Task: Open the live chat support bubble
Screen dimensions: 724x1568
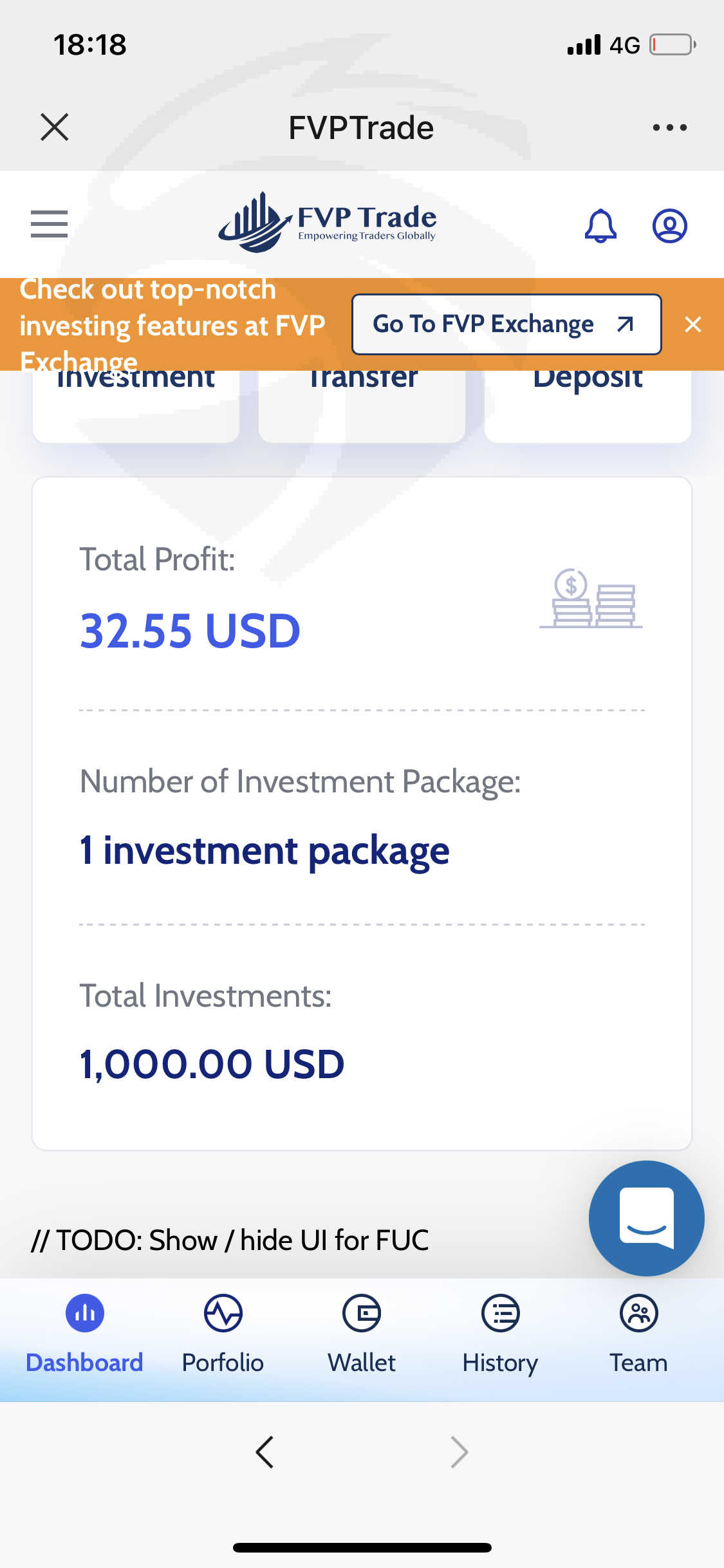Action: 646,1218
